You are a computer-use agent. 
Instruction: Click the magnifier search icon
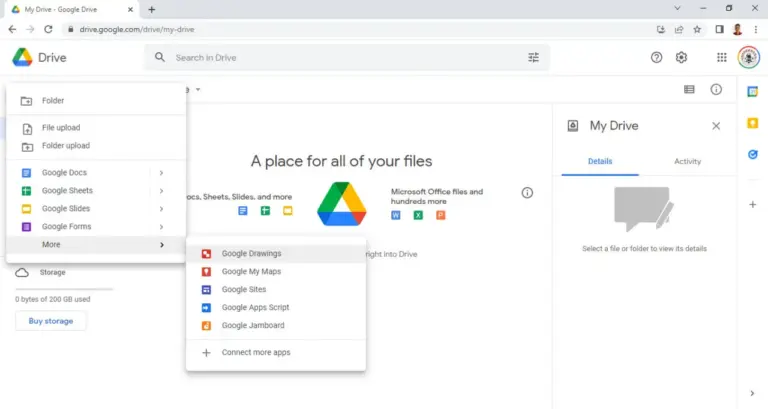160,57
